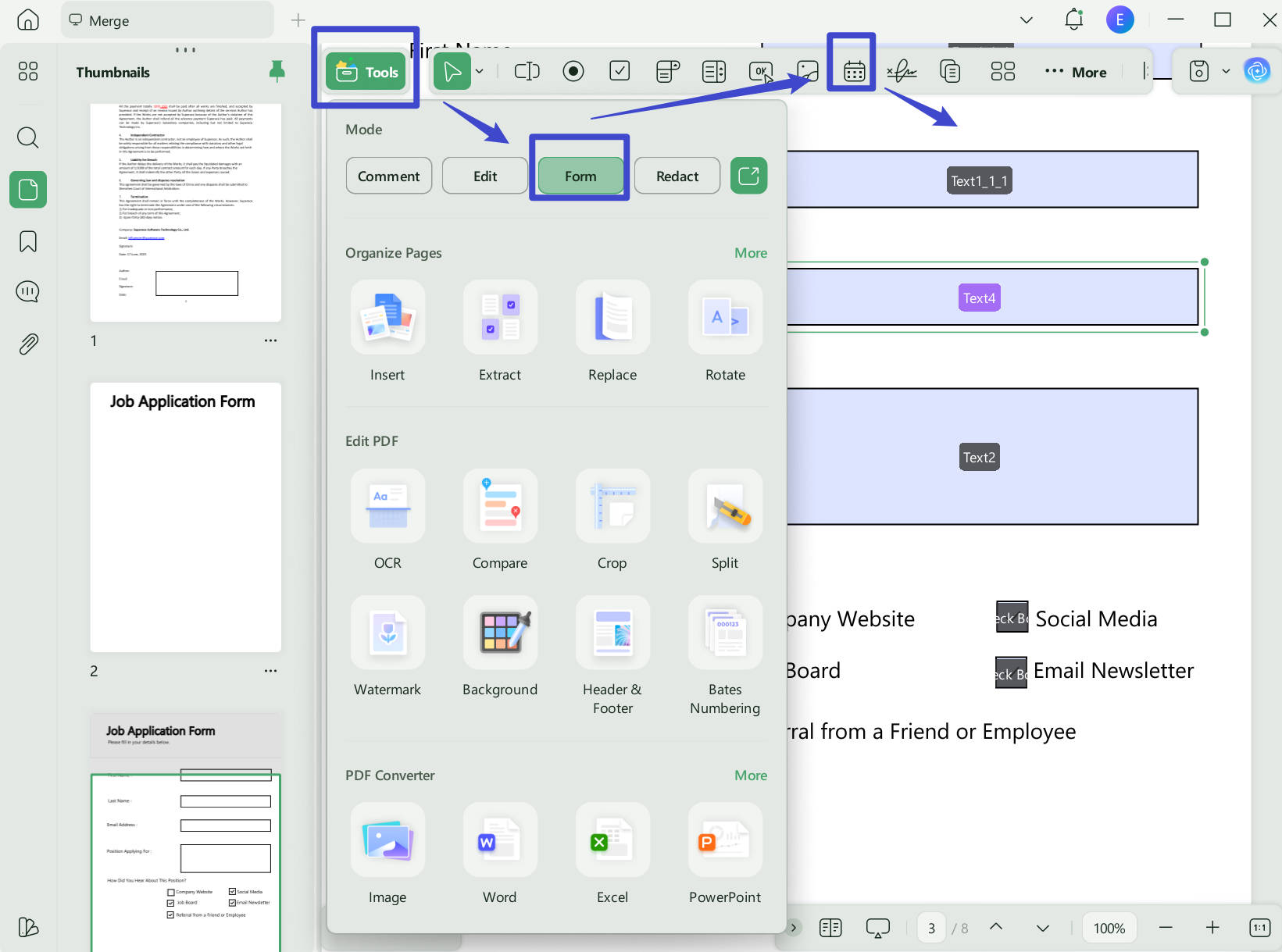Switch to Comment mode
1282x952 pixels.
(388, 176)
